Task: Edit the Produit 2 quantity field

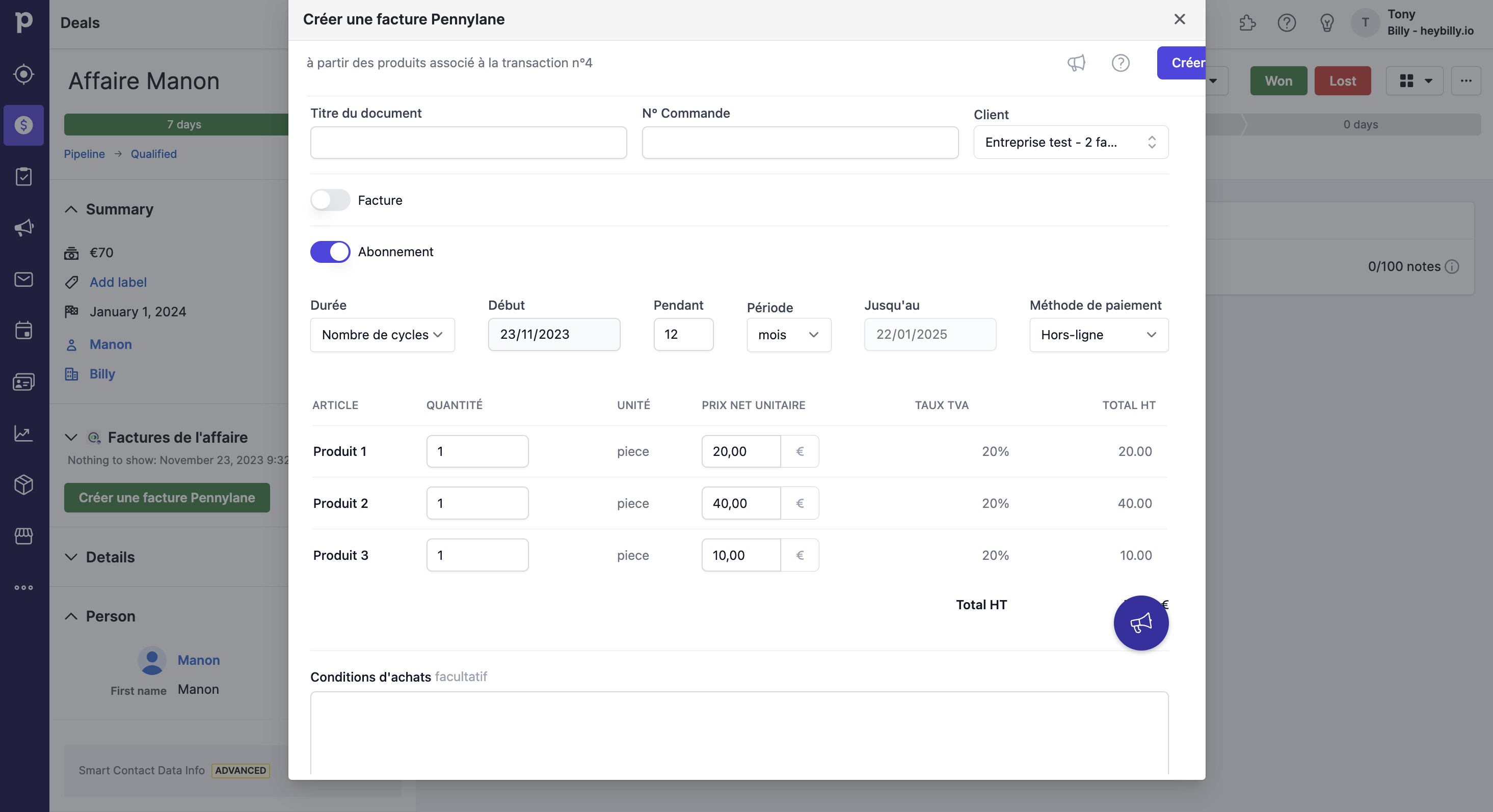Action: click(x=477, y=503)
